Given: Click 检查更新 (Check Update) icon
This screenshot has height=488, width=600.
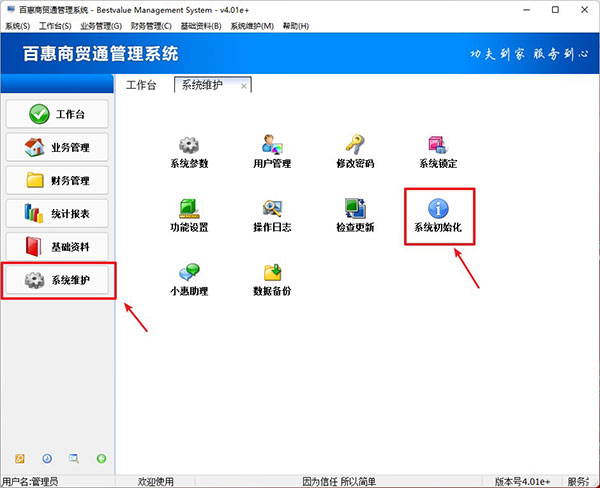Looking at the screenshot, I should click(355, 209).
